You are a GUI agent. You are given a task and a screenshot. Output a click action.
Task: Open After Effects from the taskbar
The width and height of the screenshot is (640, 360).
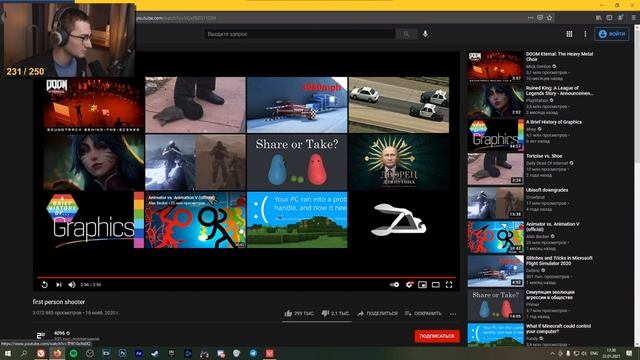pos(139,353)
